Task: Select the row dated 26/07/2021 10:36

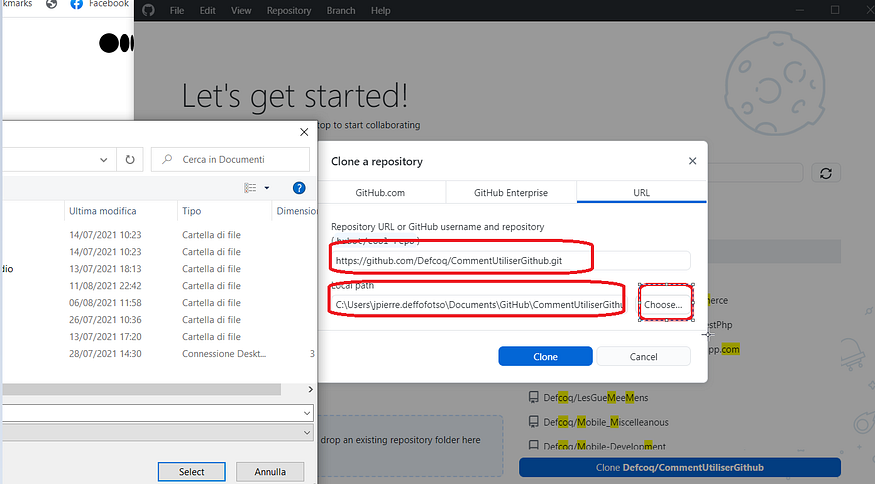Action: click(x=160, y=320)
